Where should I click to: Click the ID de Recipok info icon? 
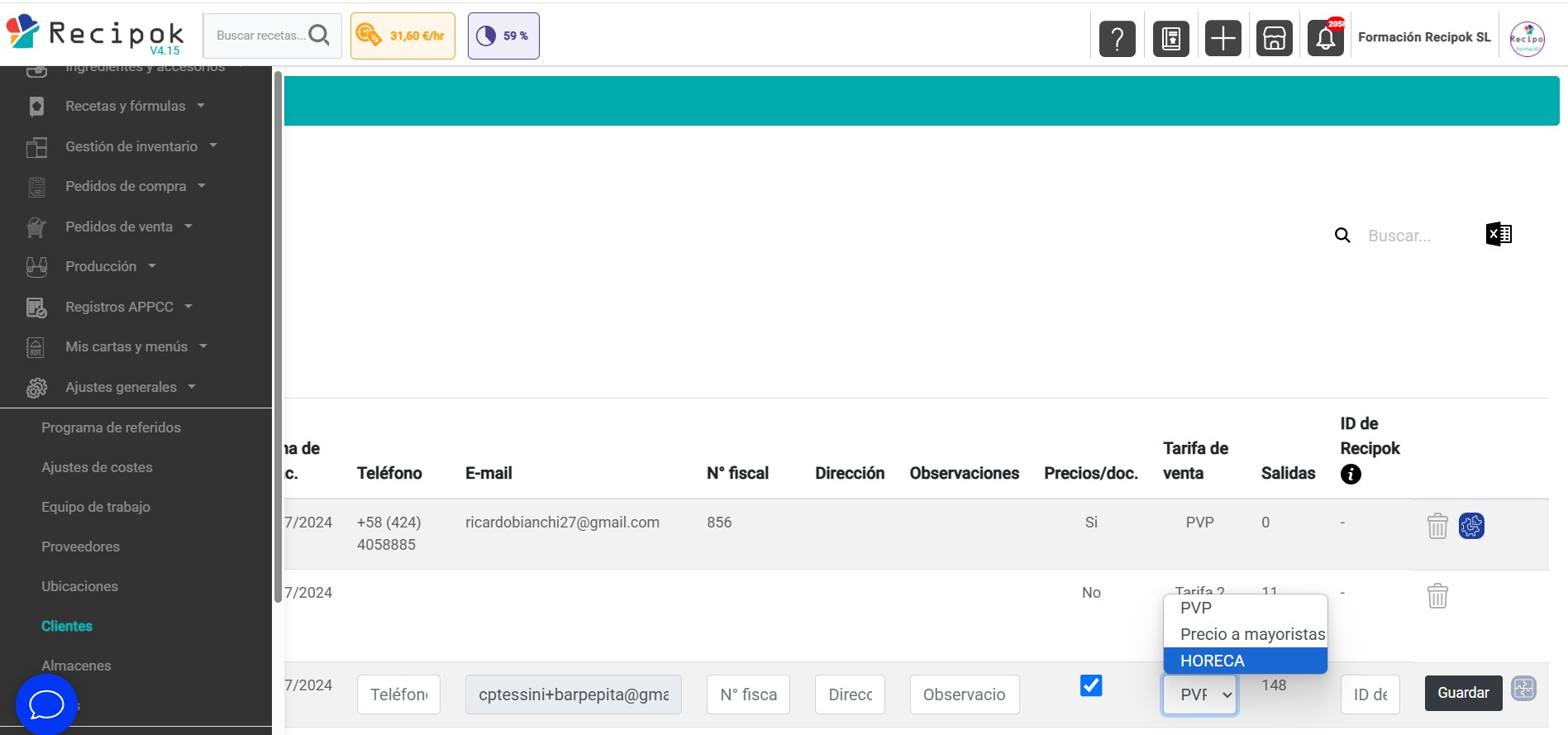click(1351, 474)
